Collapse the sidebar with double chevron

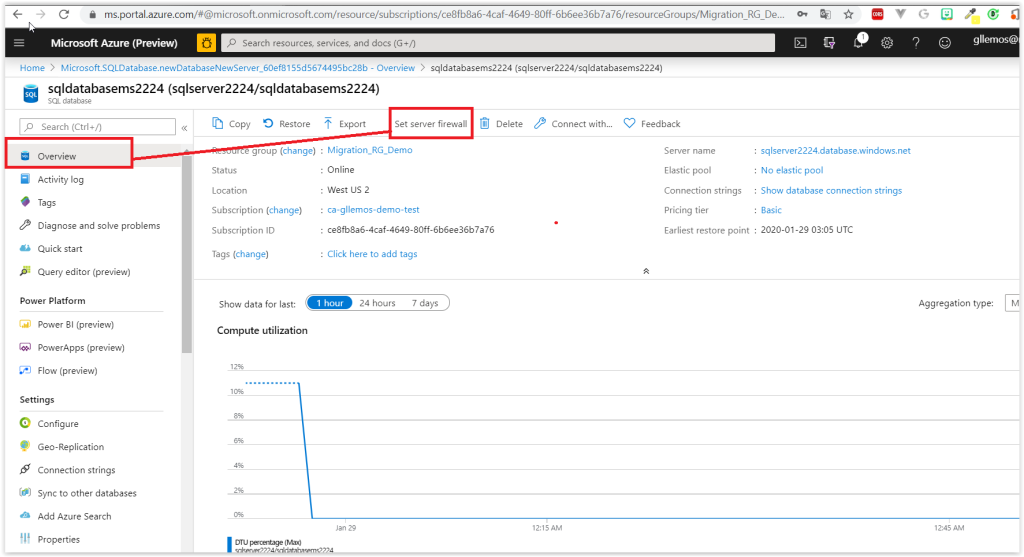[x=185, y=128]
